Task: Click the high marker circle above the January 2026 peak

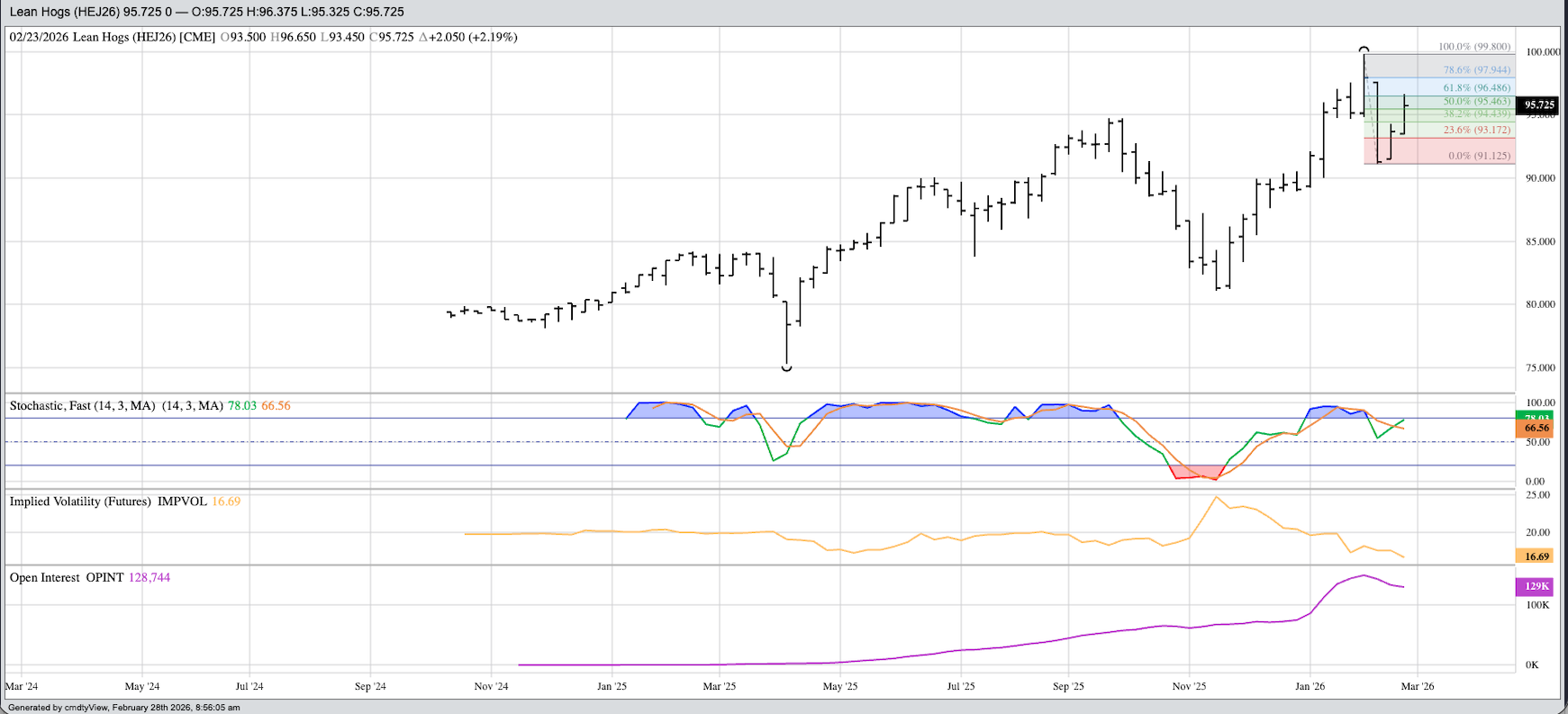Action: [1364, 50]
